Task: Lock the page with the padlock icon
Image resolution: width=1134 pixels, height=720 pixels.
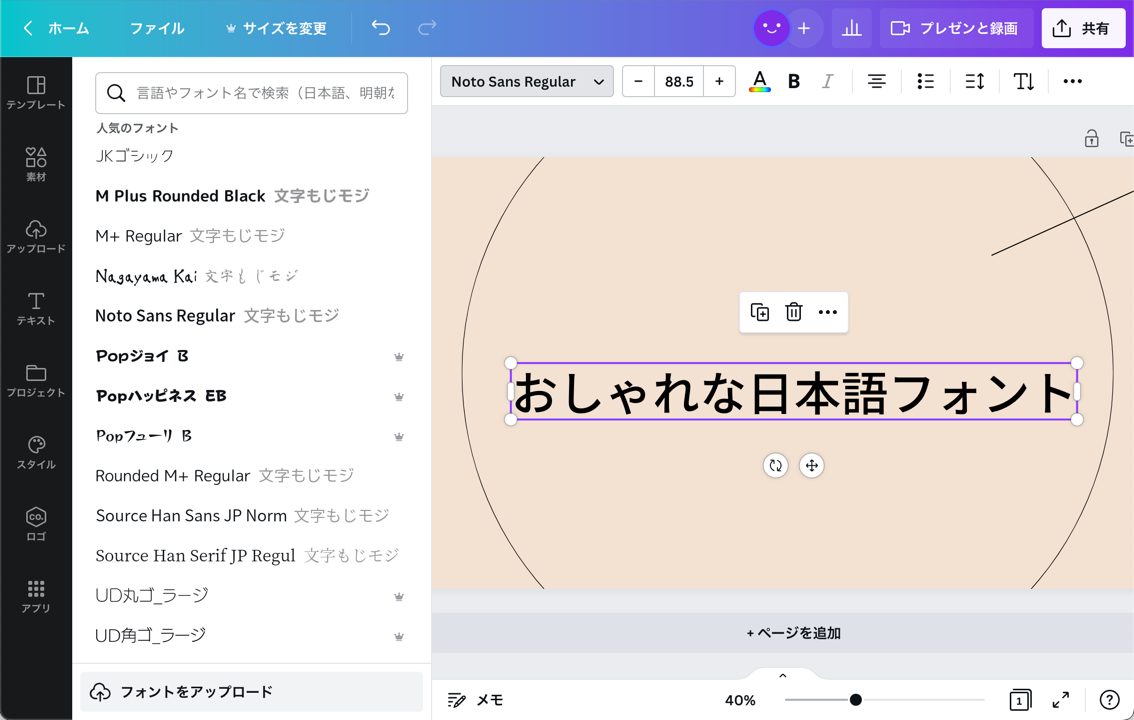Action: pos(1091,138)
